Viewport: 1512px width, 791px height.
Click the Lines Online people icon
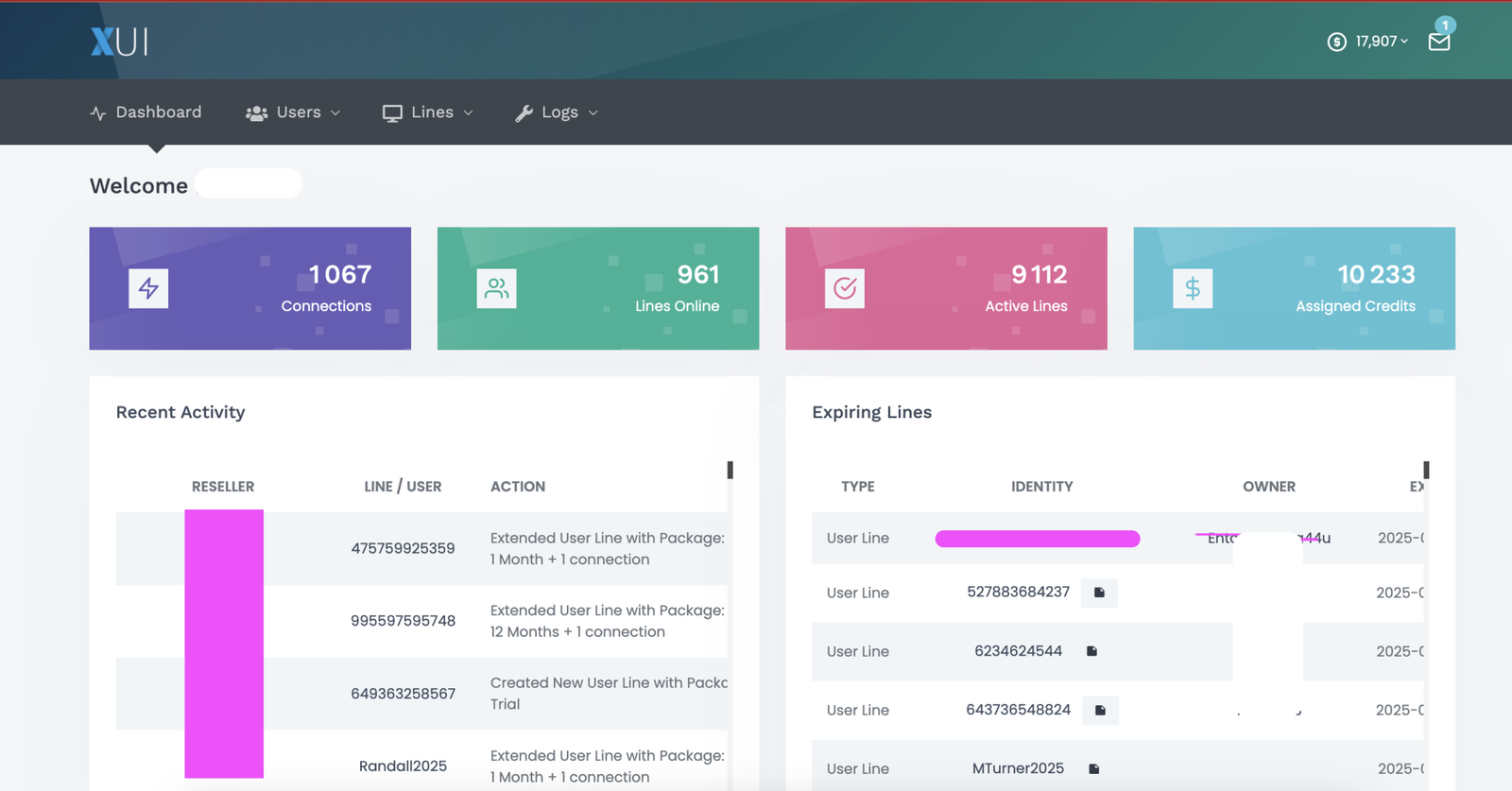[x=496, y=288]
